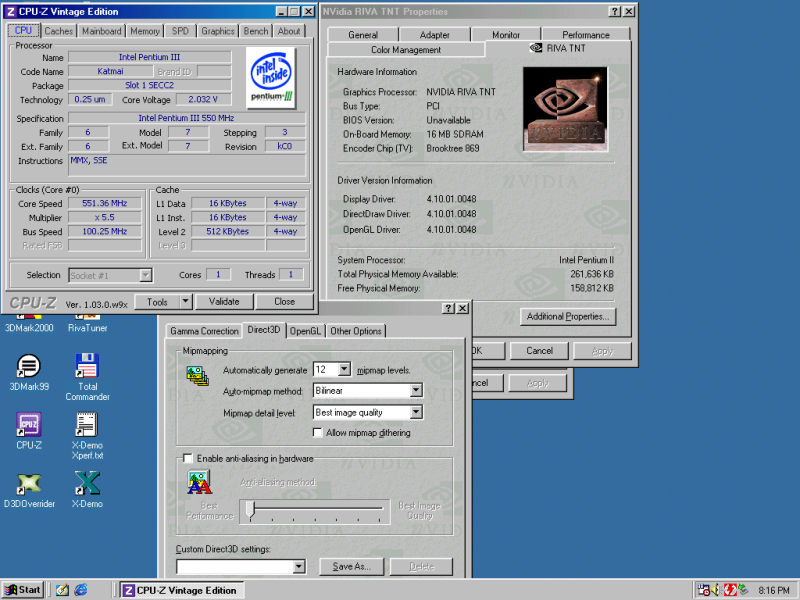Switch to the Mainboard tab in CPU-Z
The image size is (800, 600).
(x=102, y=31)
